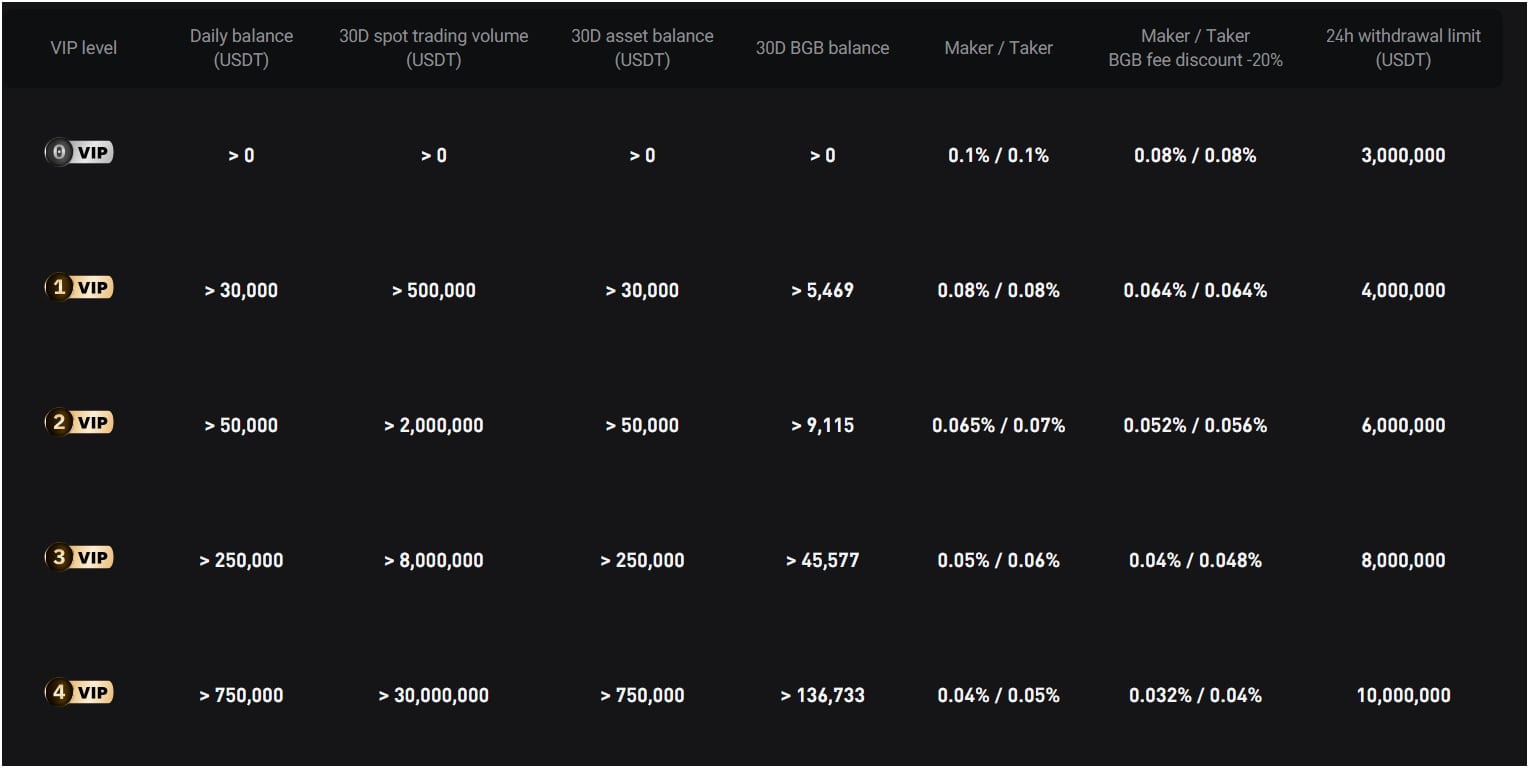Image resolution: width=1529 pixels, height=768 pixels.
Task: Click the 30D BGB balance header
Action: [821, 47]
